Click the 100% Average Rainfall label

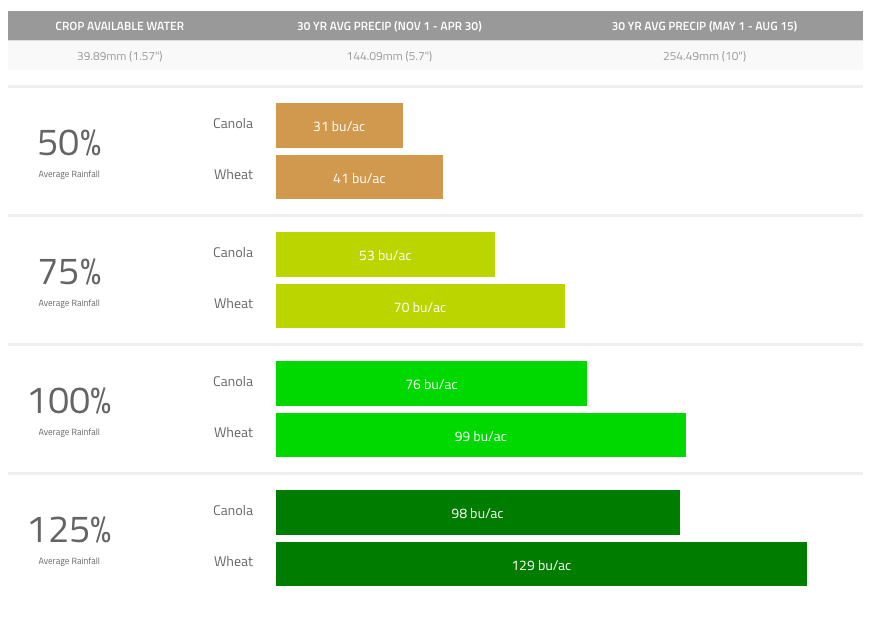coord(69,408)
